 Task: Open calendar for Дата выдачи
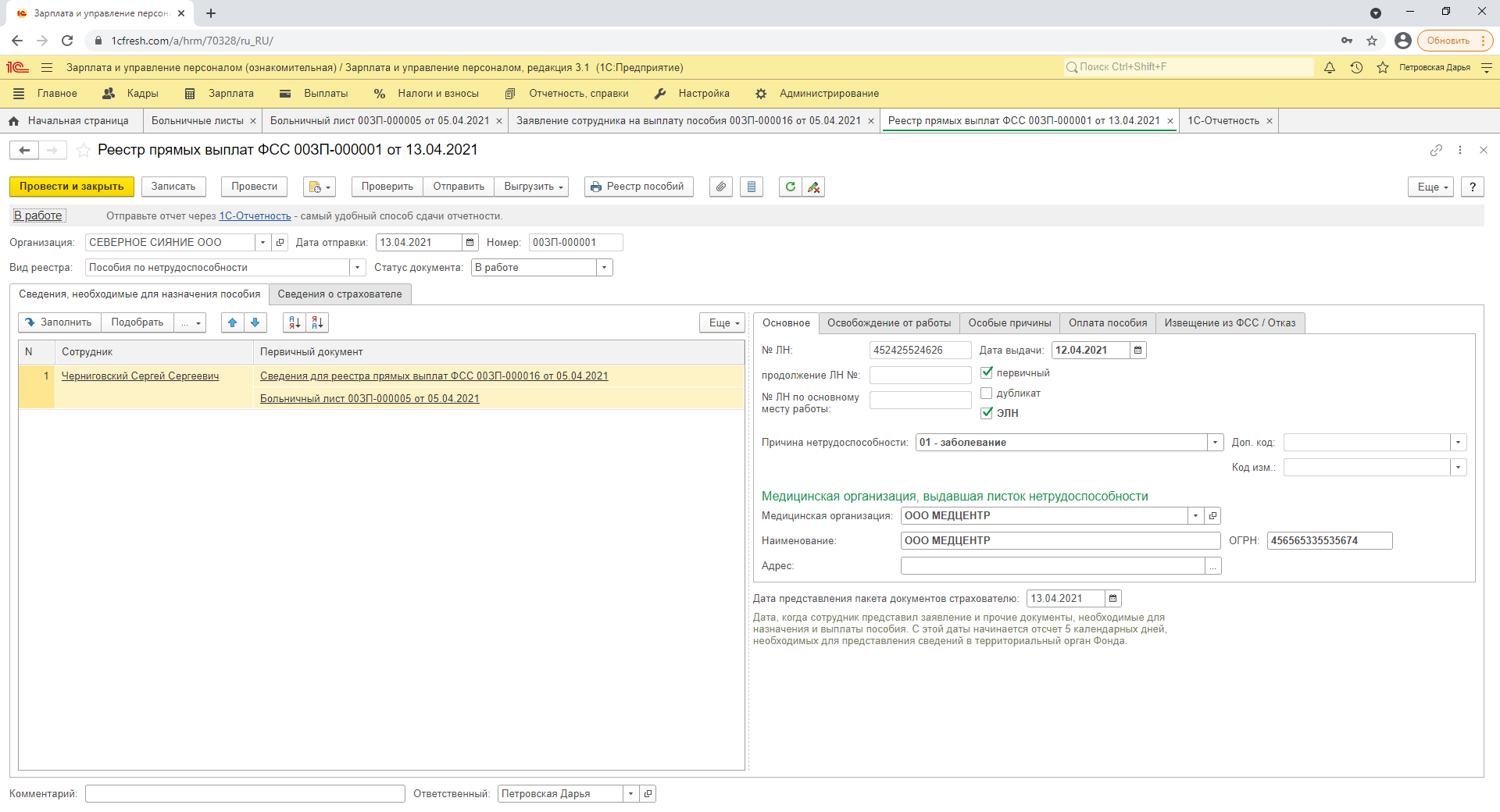[x=1138, y=351]
